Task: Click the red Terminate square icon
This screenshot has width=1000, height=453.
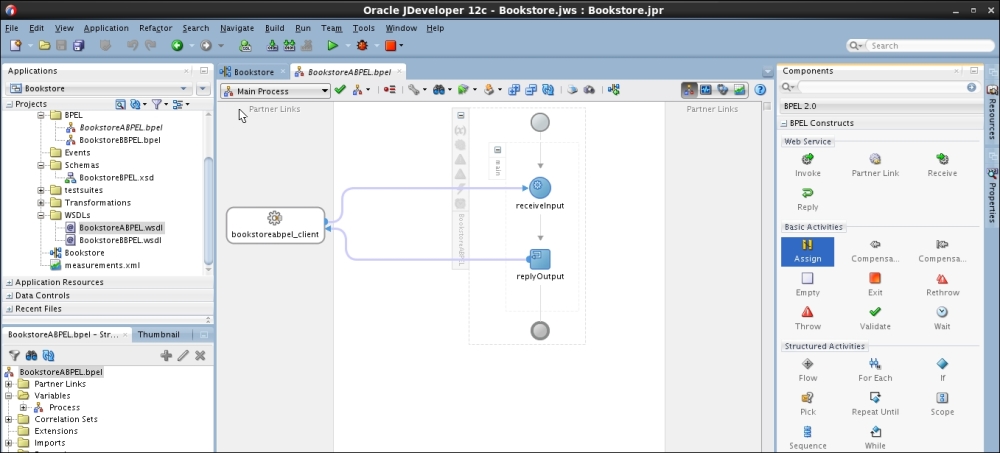Action: tap(390, 45)
